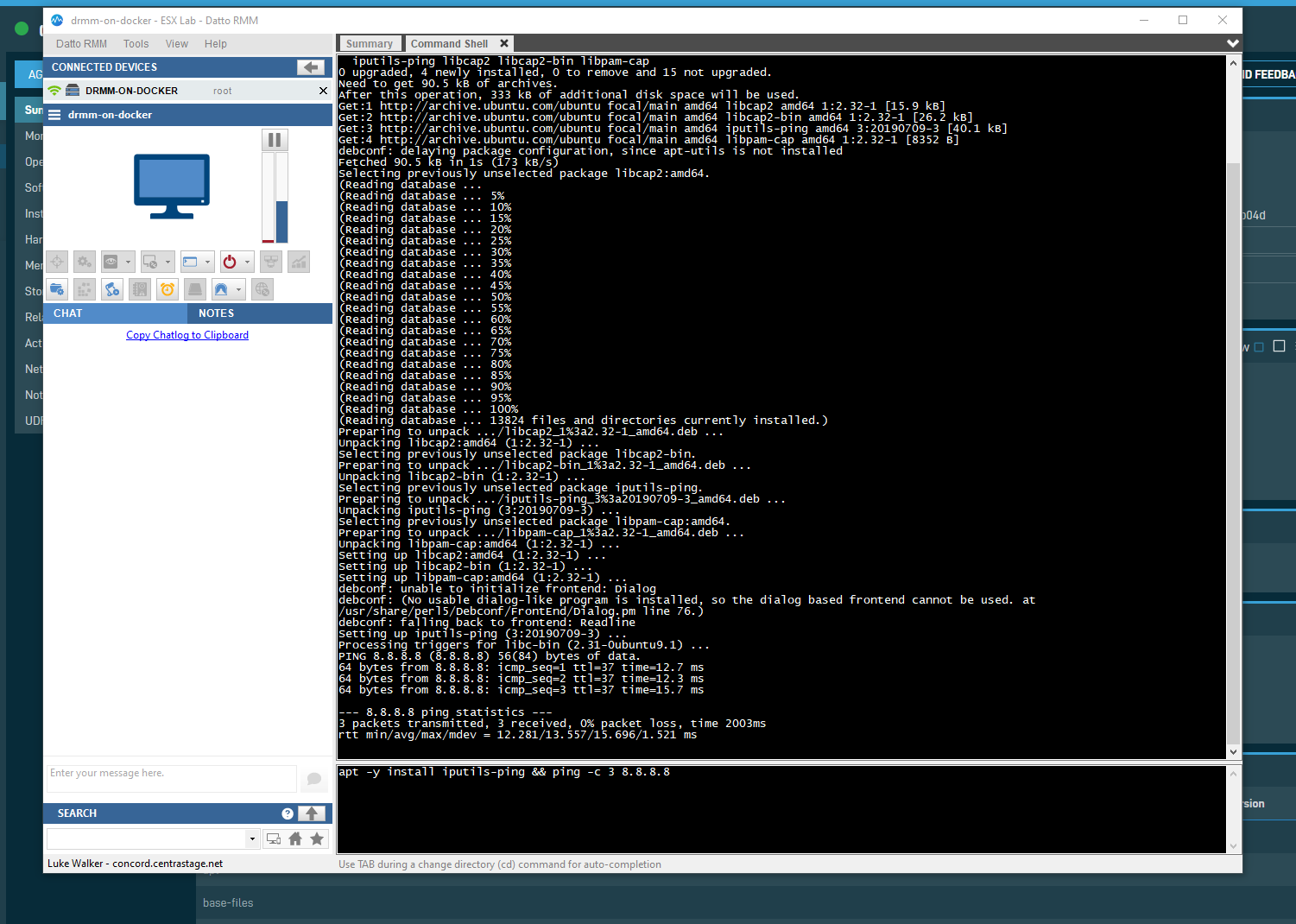The width and height of the screenshot is (1296, 924).
Task: Click 'base-files' text in background window
Action: pos(228,903)
